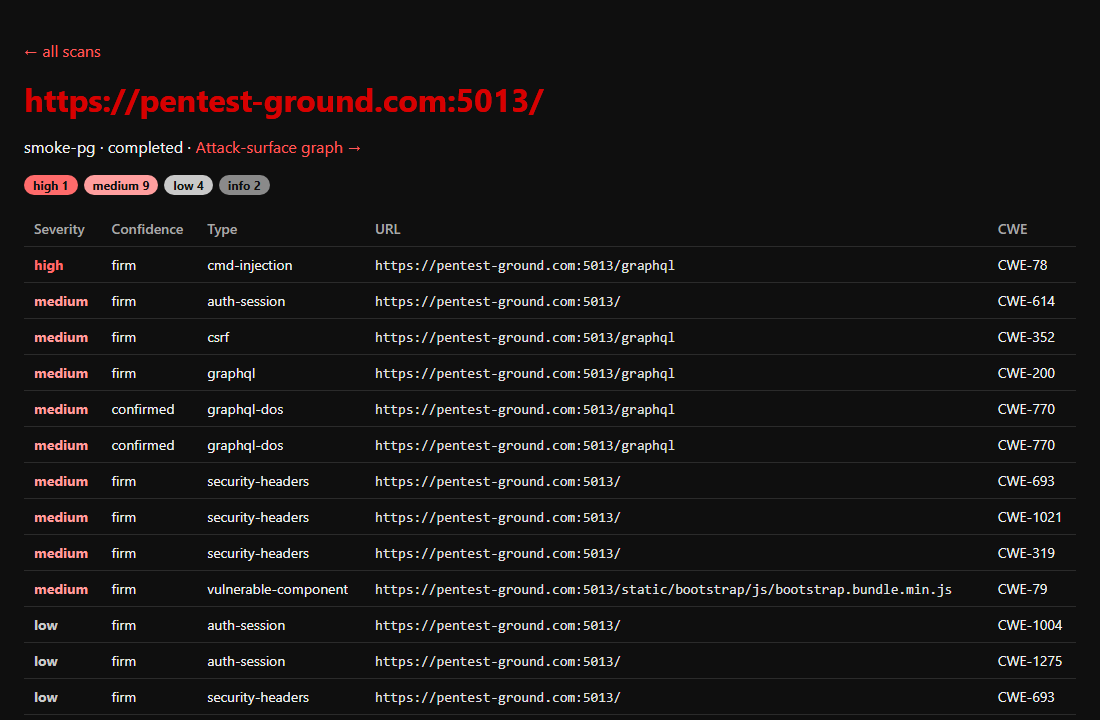The width and height of the screenshot is (1100, 720).
Task: Click the high severity cell
Action: click(48, 265)
